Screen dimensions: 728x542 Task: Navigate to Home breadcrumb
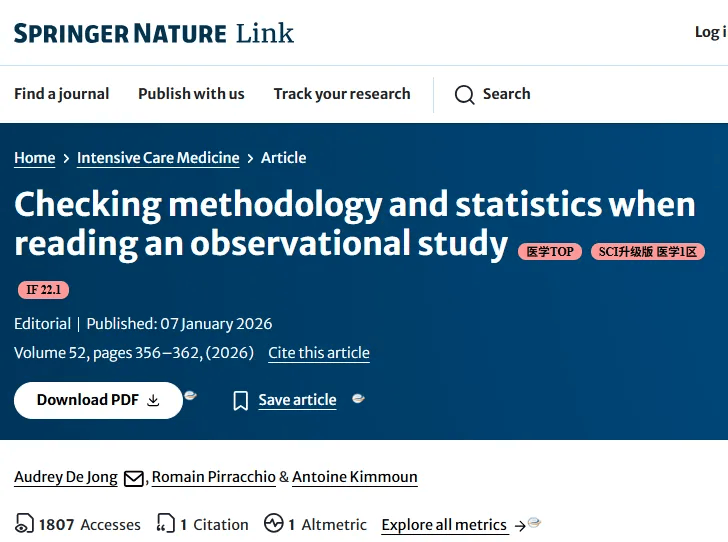coord(35,158)
